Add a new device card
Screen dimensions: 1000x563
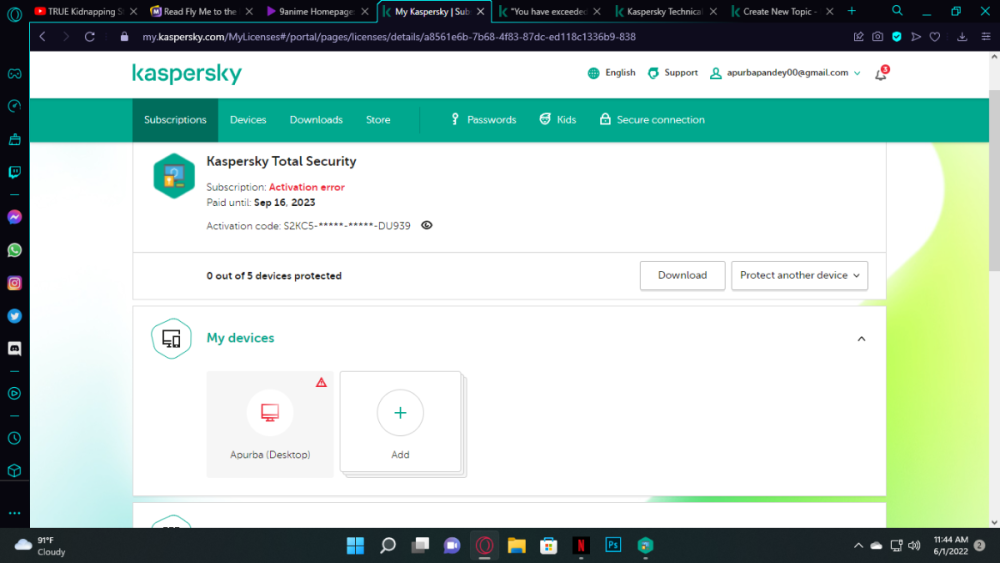400,421
